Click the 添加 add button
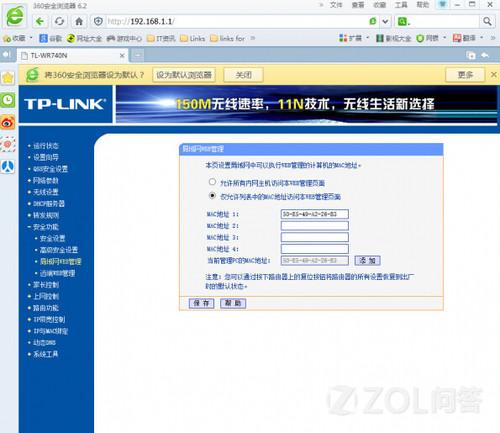The width and height of the screenshot is (500, 433). tap(367, 260)
